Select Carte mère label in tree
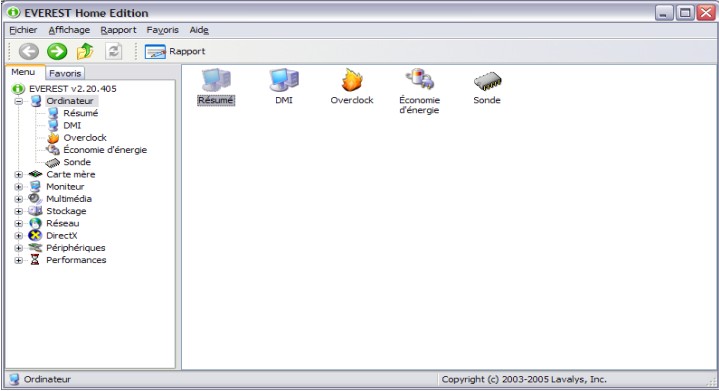 [71, 174]
